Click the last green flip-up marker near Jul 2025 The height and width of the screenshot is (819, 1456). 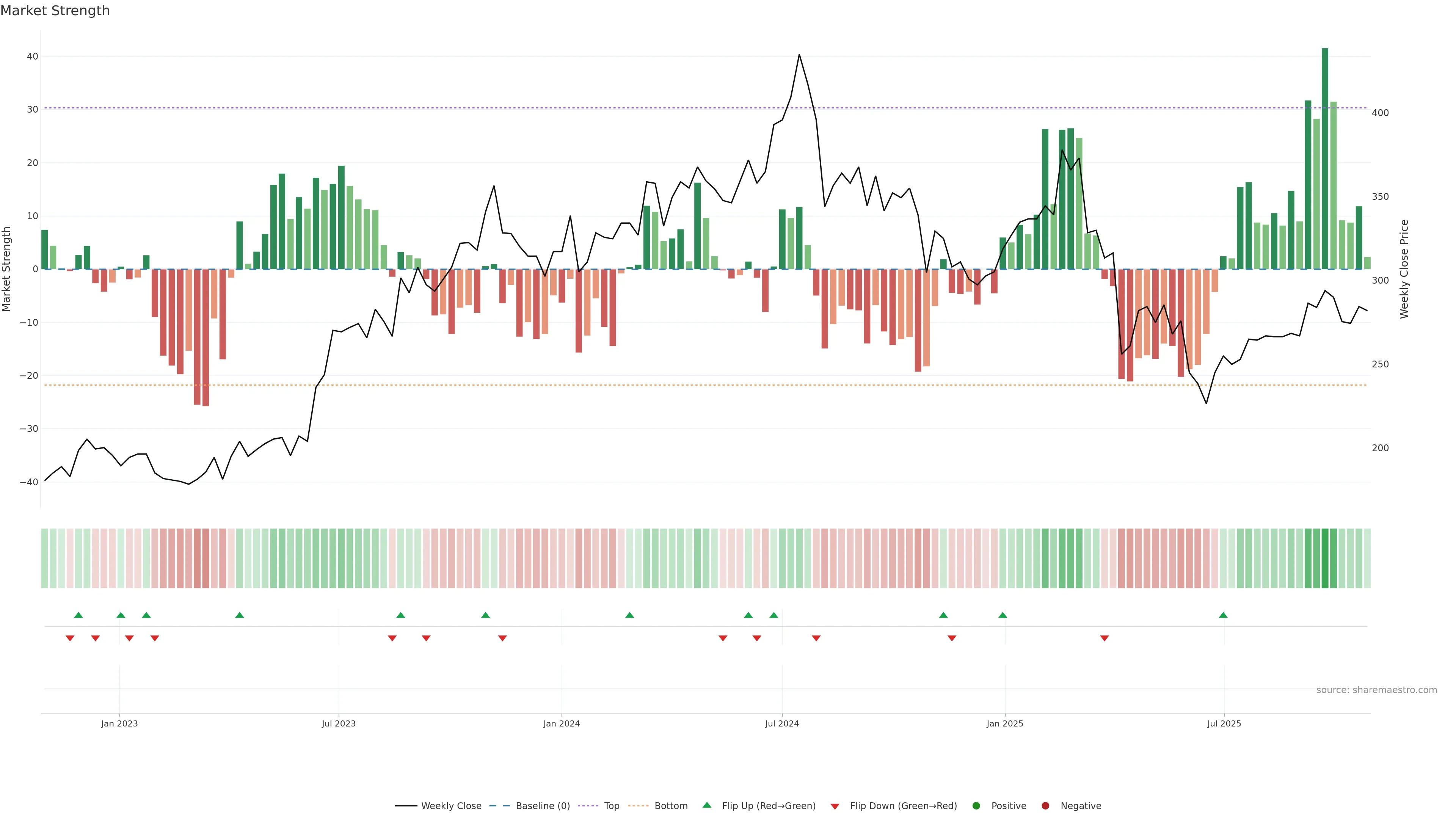coord(1223,615)
